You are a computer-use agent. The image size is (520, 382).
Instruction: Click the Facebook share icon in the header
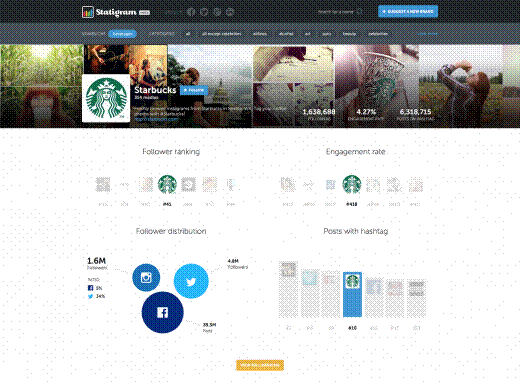point(191,12)
